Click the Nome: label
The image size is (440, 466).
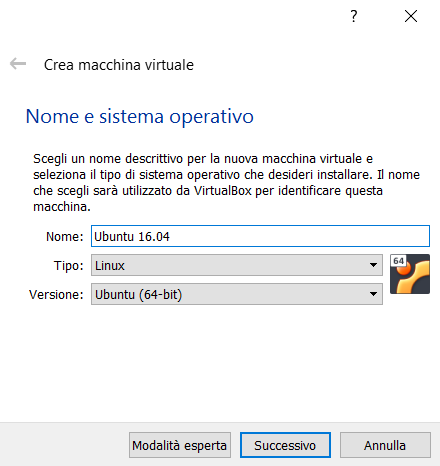tap(65, 236)
